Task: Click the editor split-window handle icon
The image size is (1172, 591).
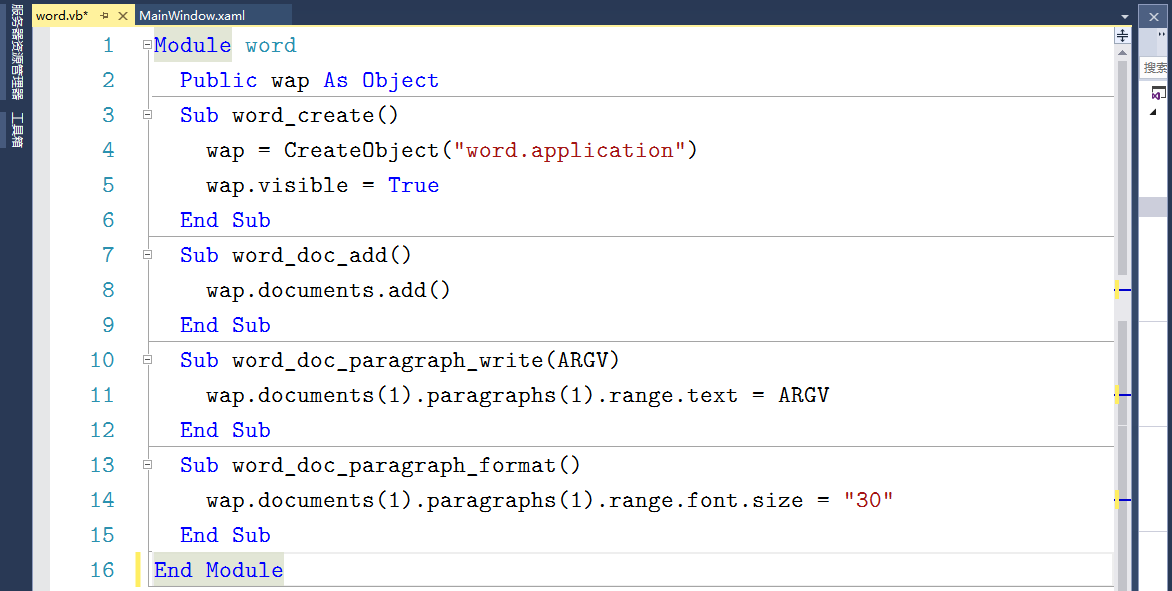Action: pyautogui.click(x=1122, y=36)
